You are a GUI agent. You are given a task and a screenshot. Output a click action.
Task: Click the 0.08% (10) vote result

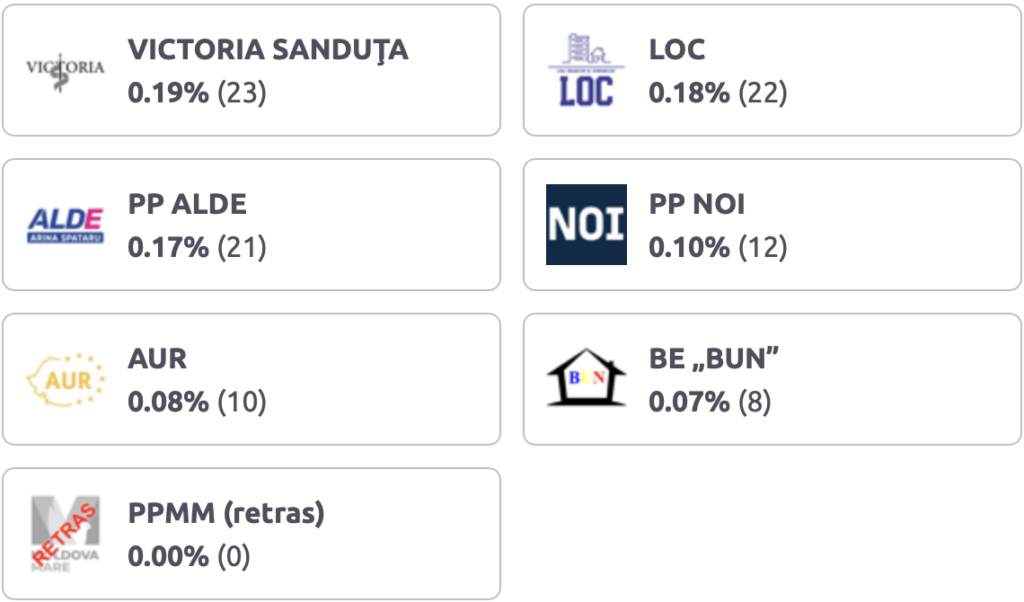(197, 402)
